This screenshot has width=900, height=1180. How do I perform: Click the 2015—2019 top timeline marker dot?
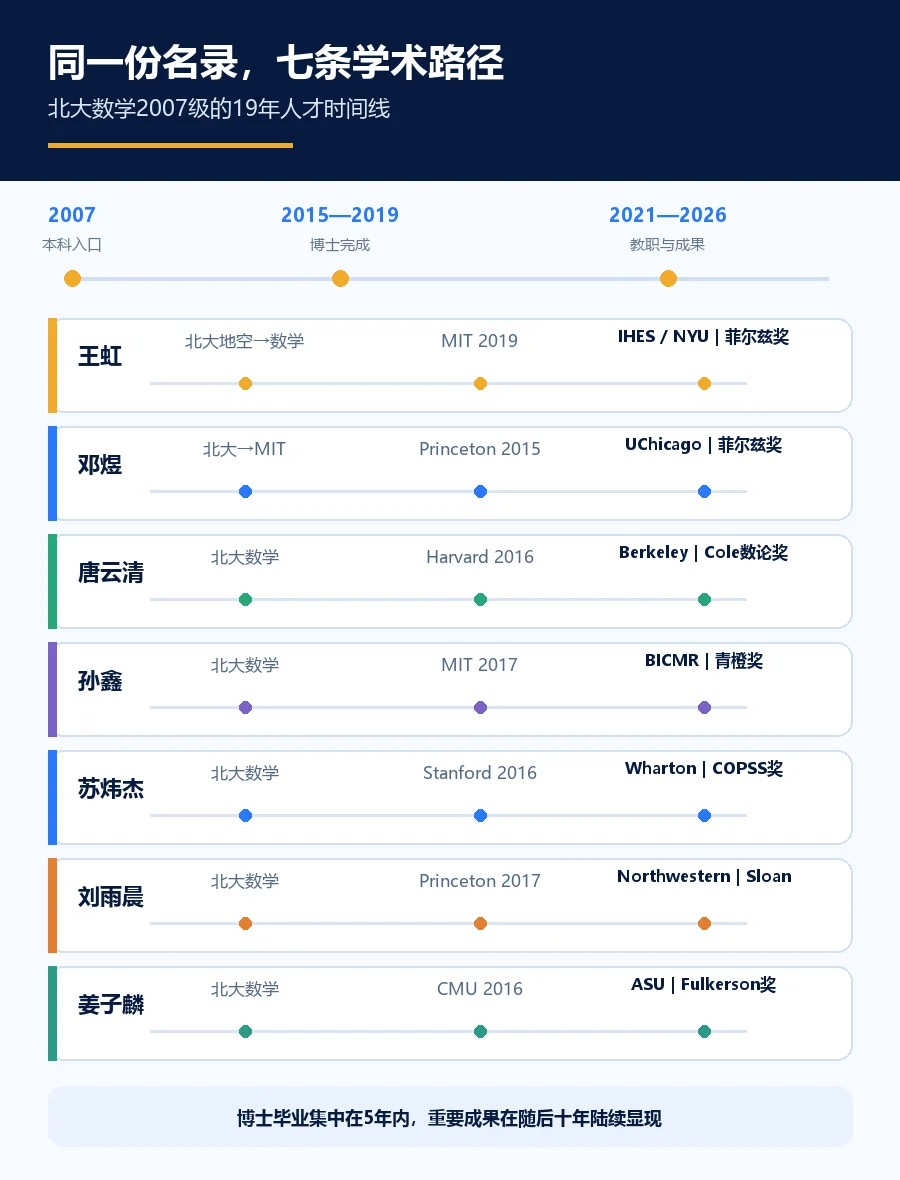point(340,279)
